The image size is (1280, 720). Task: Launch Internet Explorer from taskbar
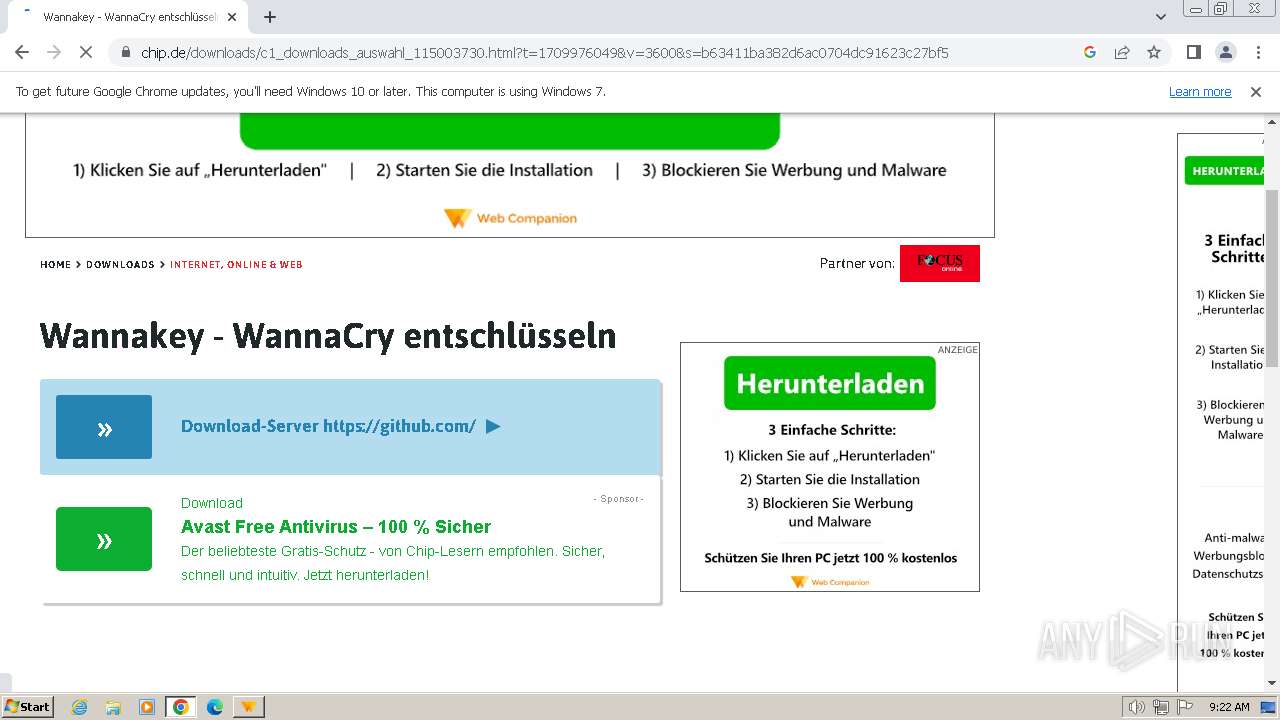[79, 707]
